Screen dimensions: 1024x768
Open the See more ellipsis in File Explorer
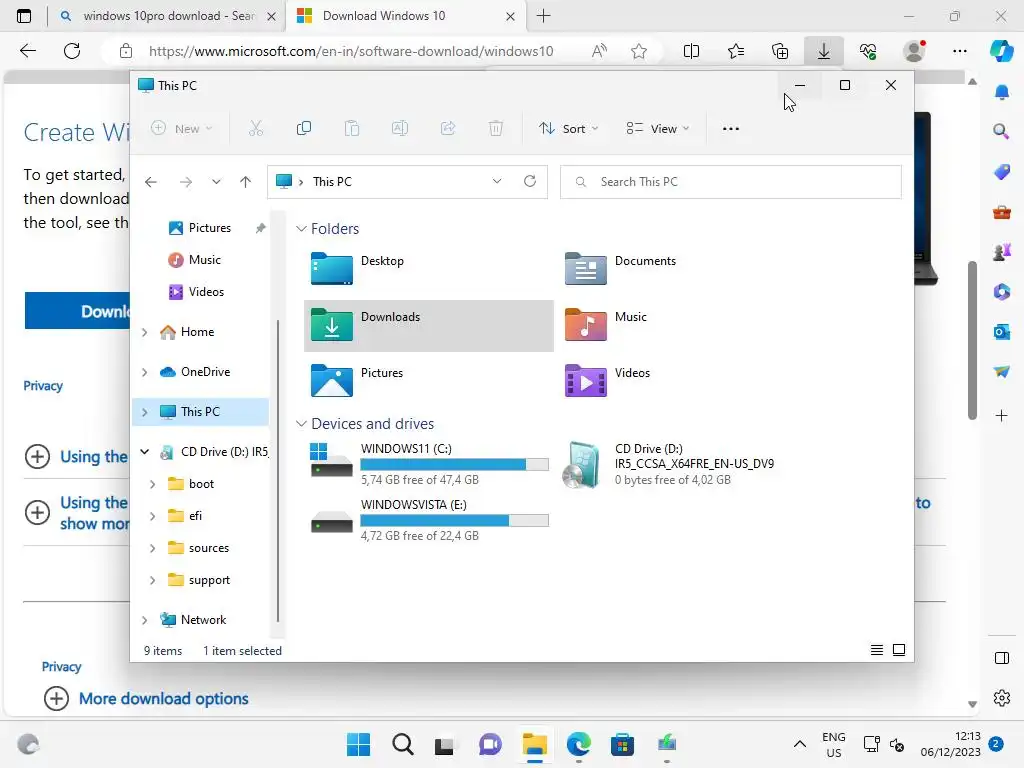coord(731,129)
